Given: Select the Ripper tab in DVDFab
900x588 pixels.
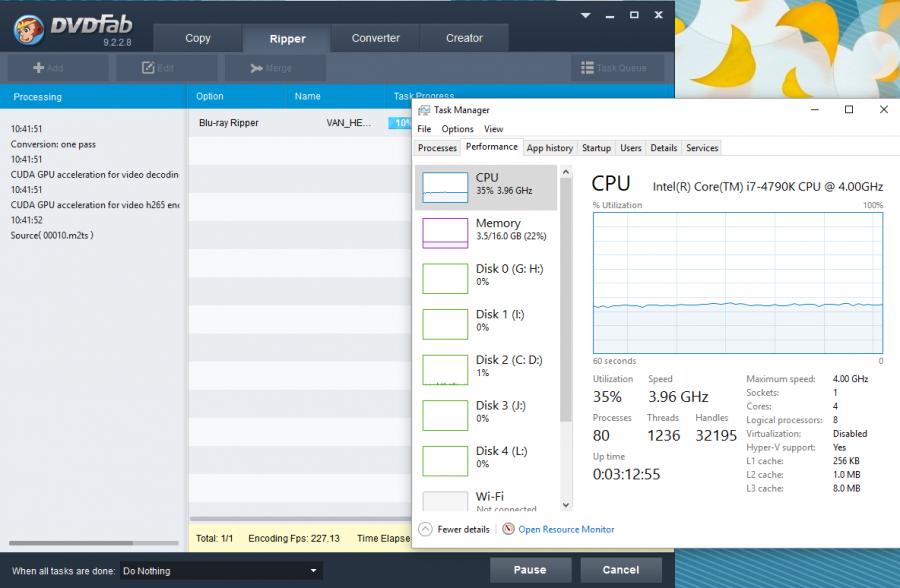Looking at the screenshot, I should click(x=287, y=38).
